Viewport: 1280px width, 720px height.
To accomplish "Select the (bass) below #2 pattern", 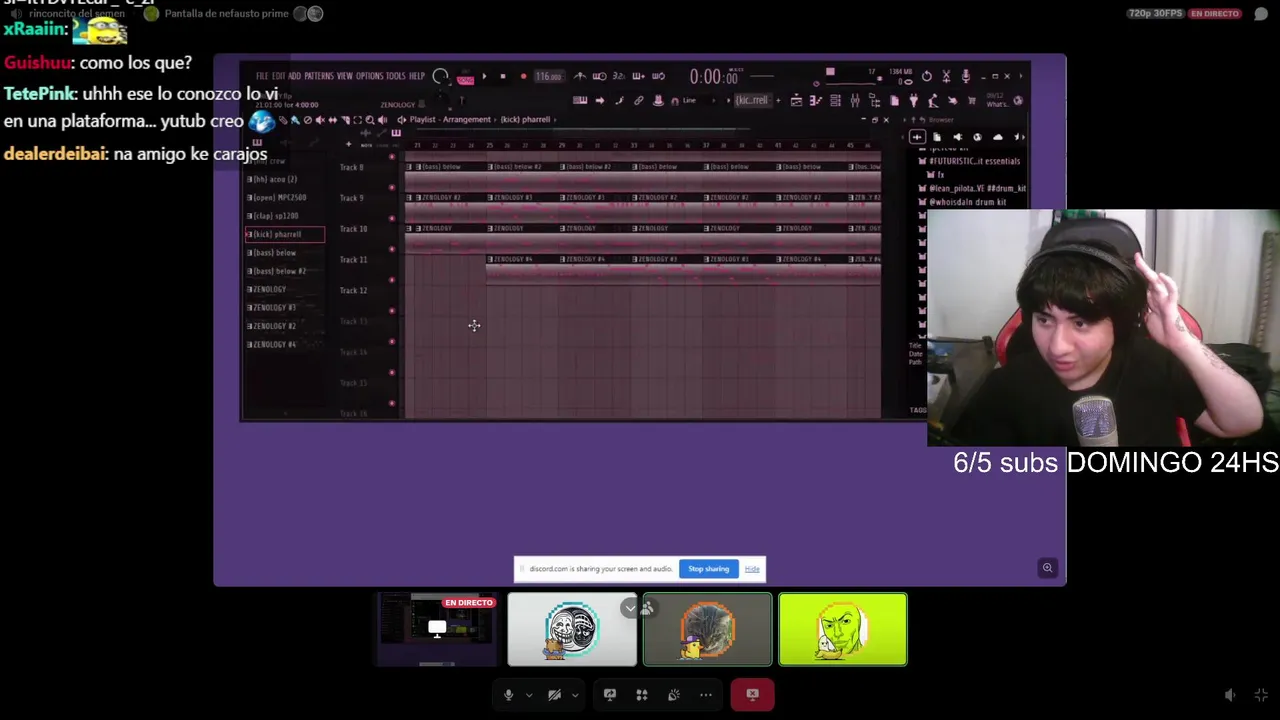I will 277,271.
